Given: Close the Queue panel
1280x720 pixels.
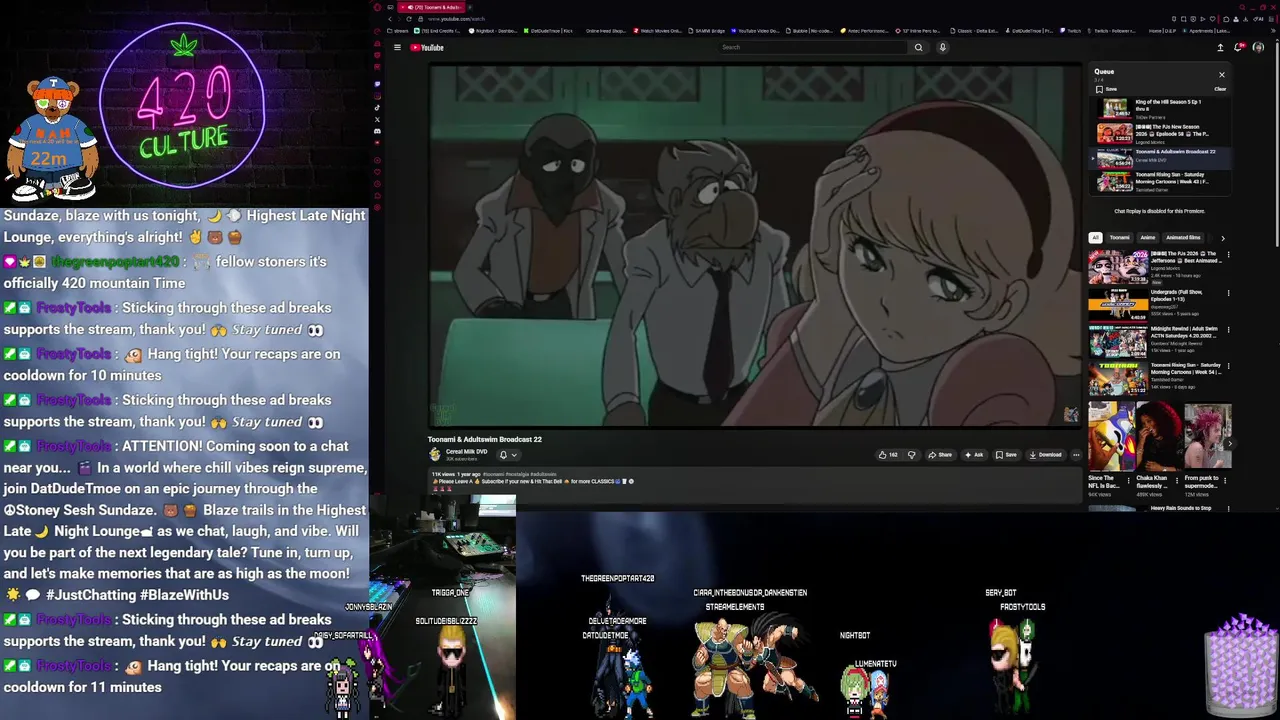Looking at the screenshot, I should coord(1221,75).
